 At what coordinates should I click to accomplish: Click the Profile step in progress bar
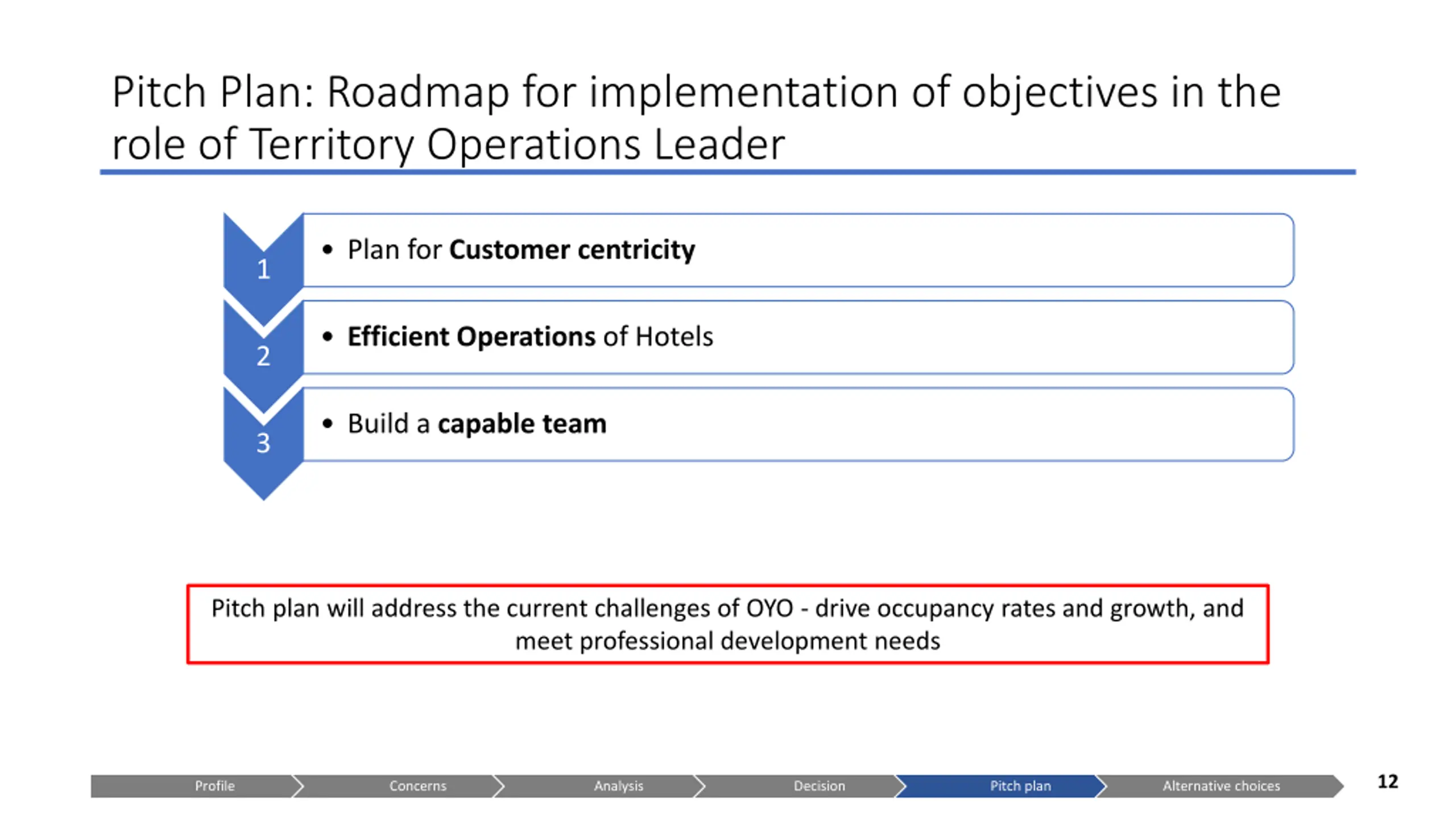(x=196, y=785)
